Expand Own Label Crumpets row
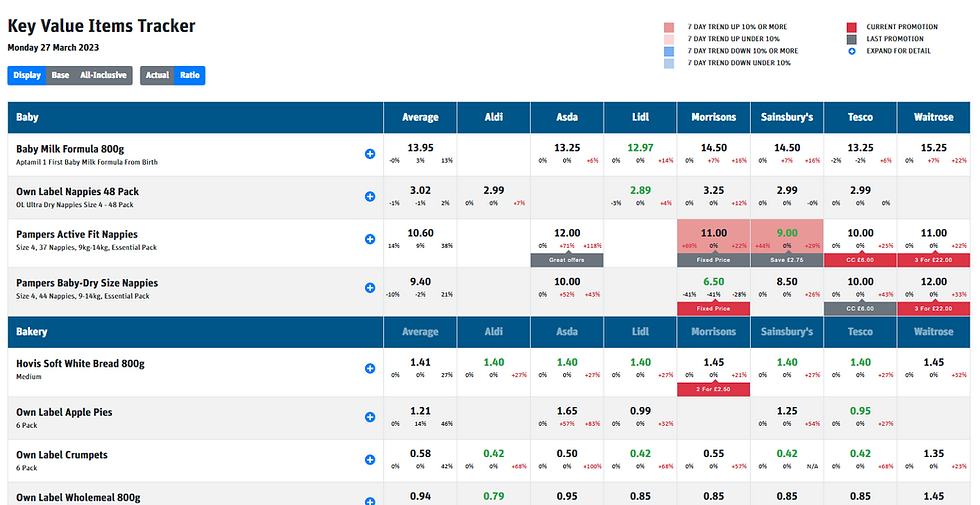Screen dimensions: 980x505 370,459
